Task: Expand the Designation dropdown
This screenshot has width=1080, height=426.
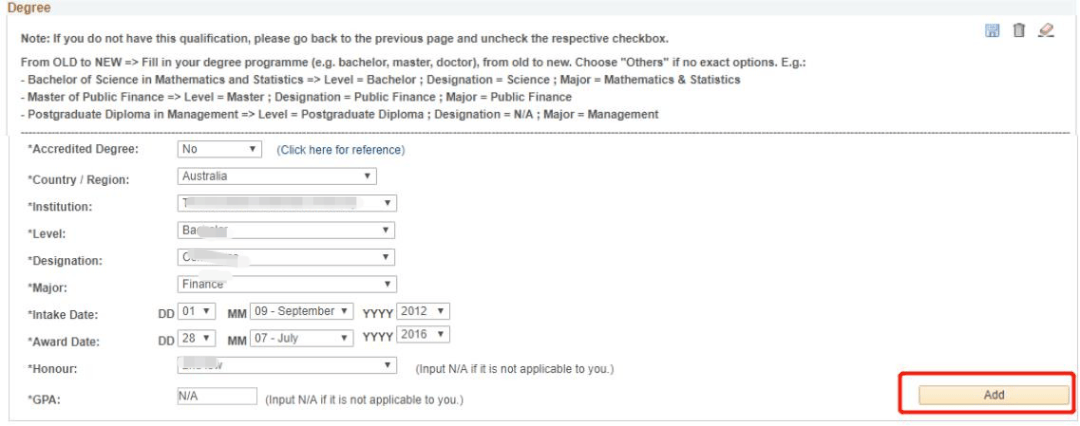Action: (286, 258)
